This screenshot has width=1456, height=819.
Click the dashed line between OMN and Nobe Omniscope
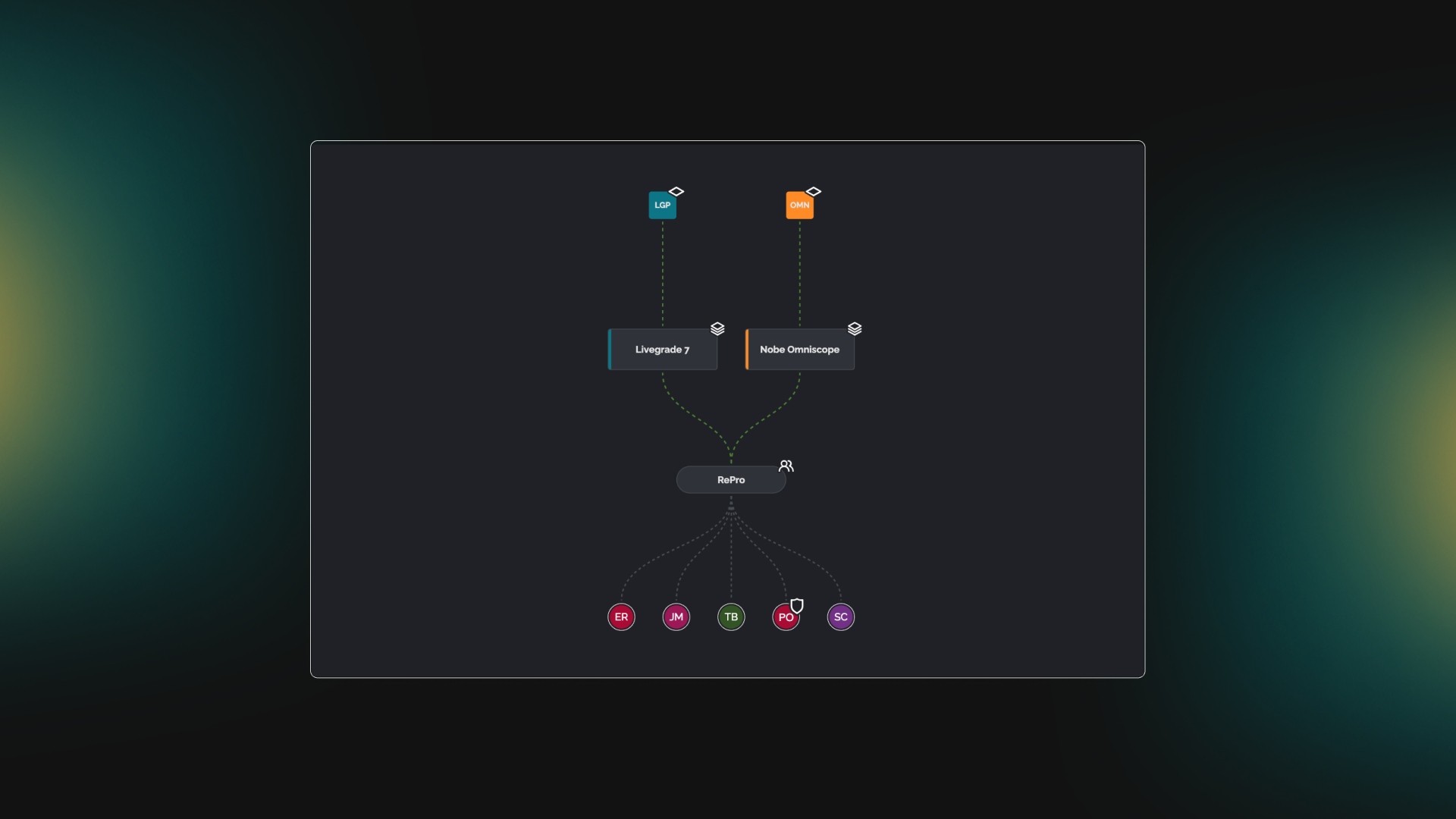(x=800, y=273)
